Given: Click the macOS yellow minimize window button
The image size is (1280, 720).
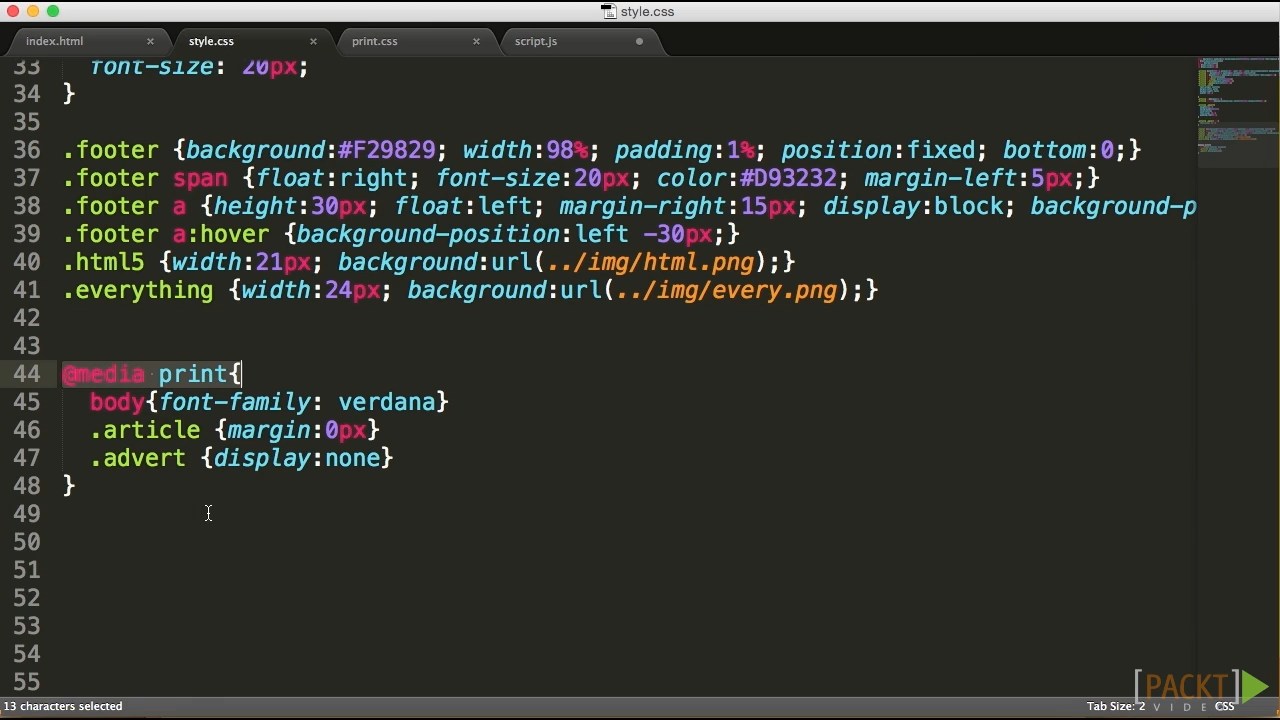Looking at the screenshot, I should point(33,11).
